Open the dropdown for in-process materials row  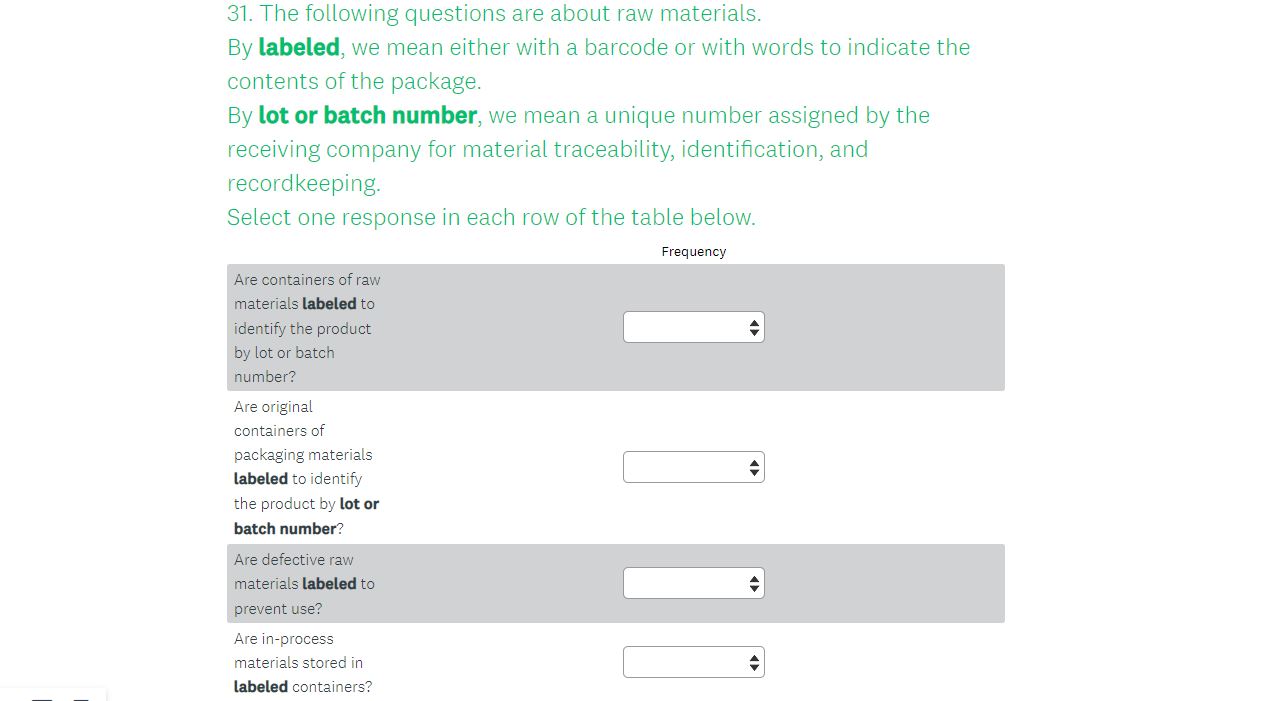pyautogui.click(x=693, y=662)
